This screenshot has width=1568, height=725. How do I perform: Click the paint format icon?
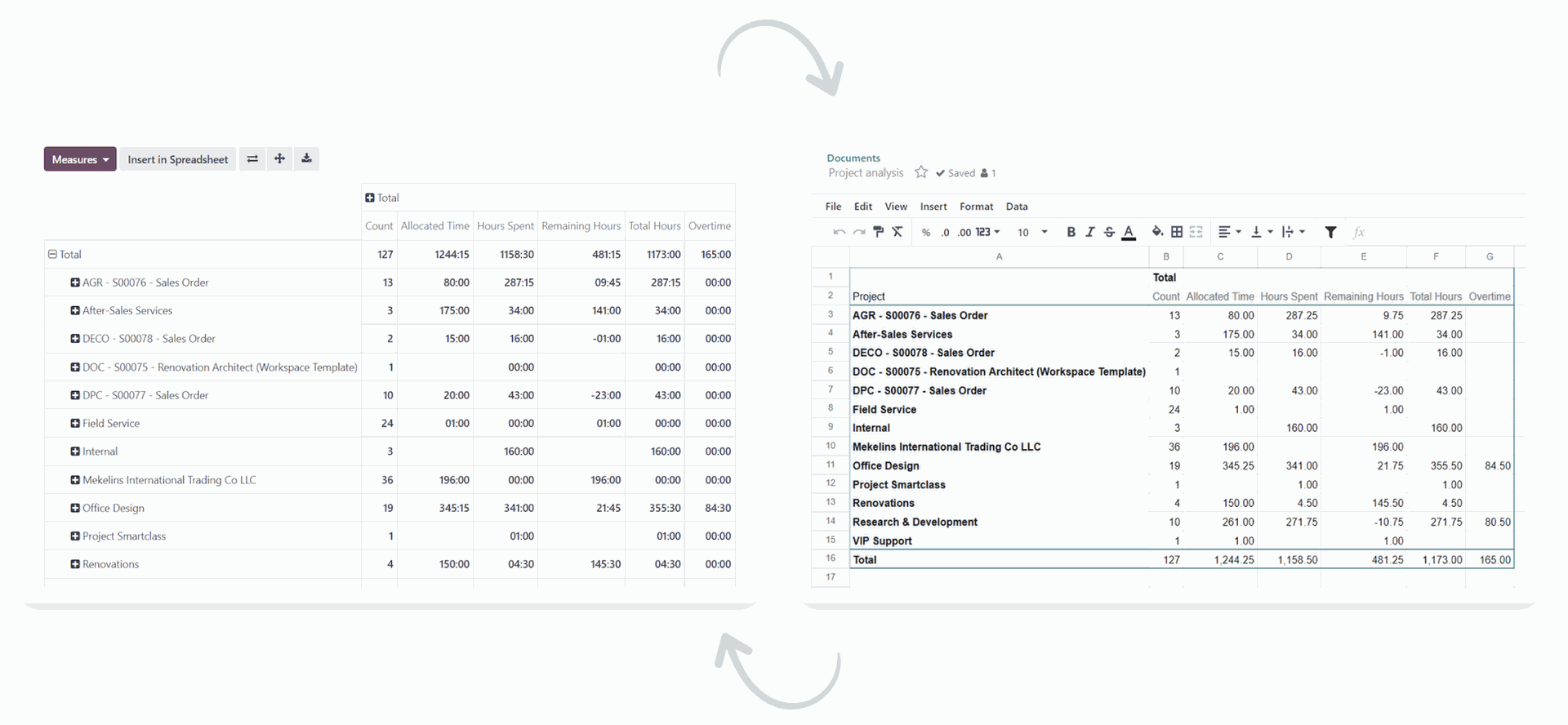[878, 232]
